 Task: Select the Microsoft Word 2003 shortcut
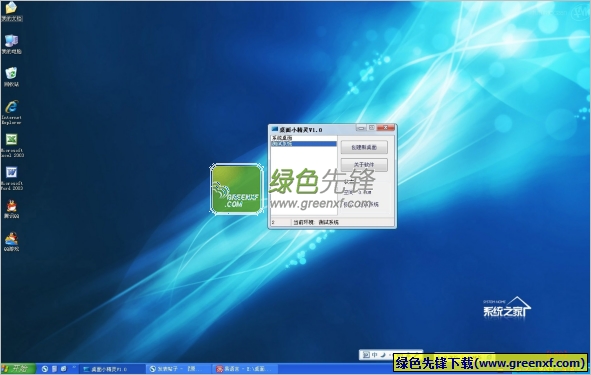pyautogui.click(x=12, y=178)
